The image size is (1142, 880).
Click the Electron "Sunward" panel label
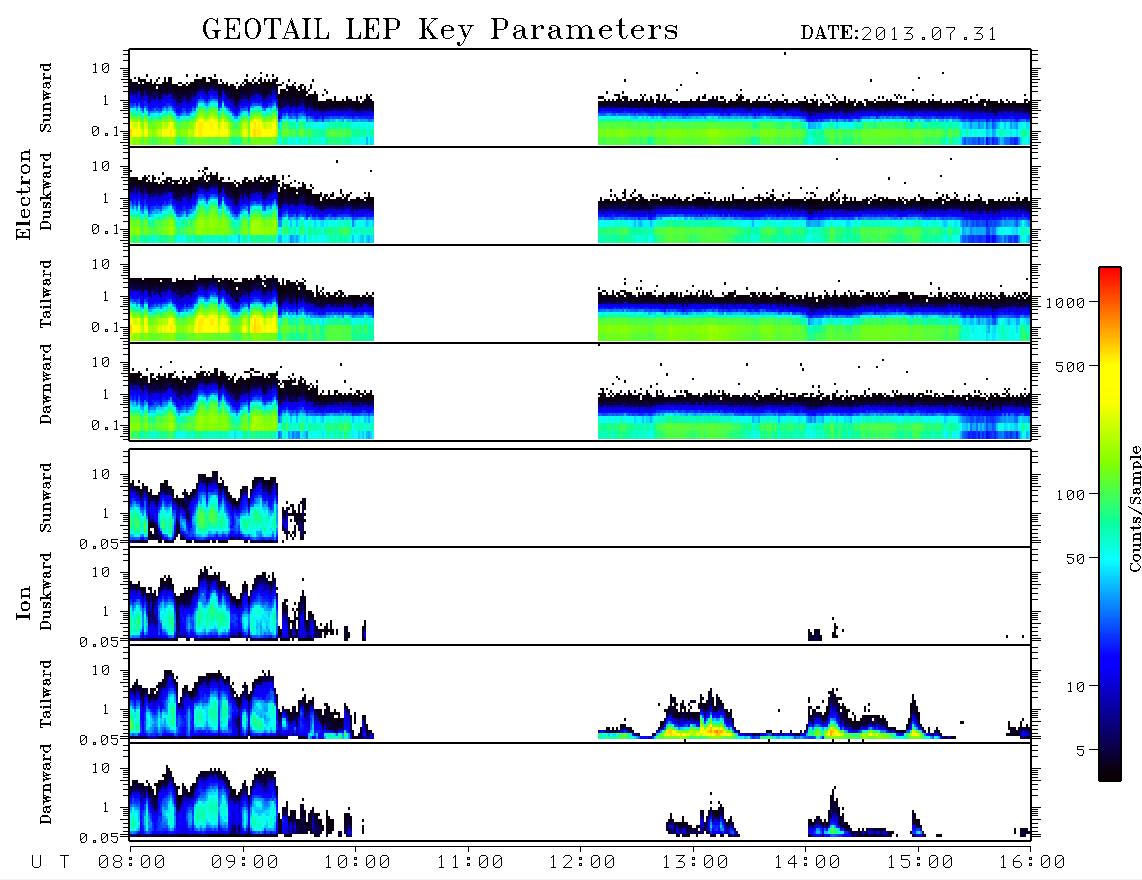coord(46,98)
